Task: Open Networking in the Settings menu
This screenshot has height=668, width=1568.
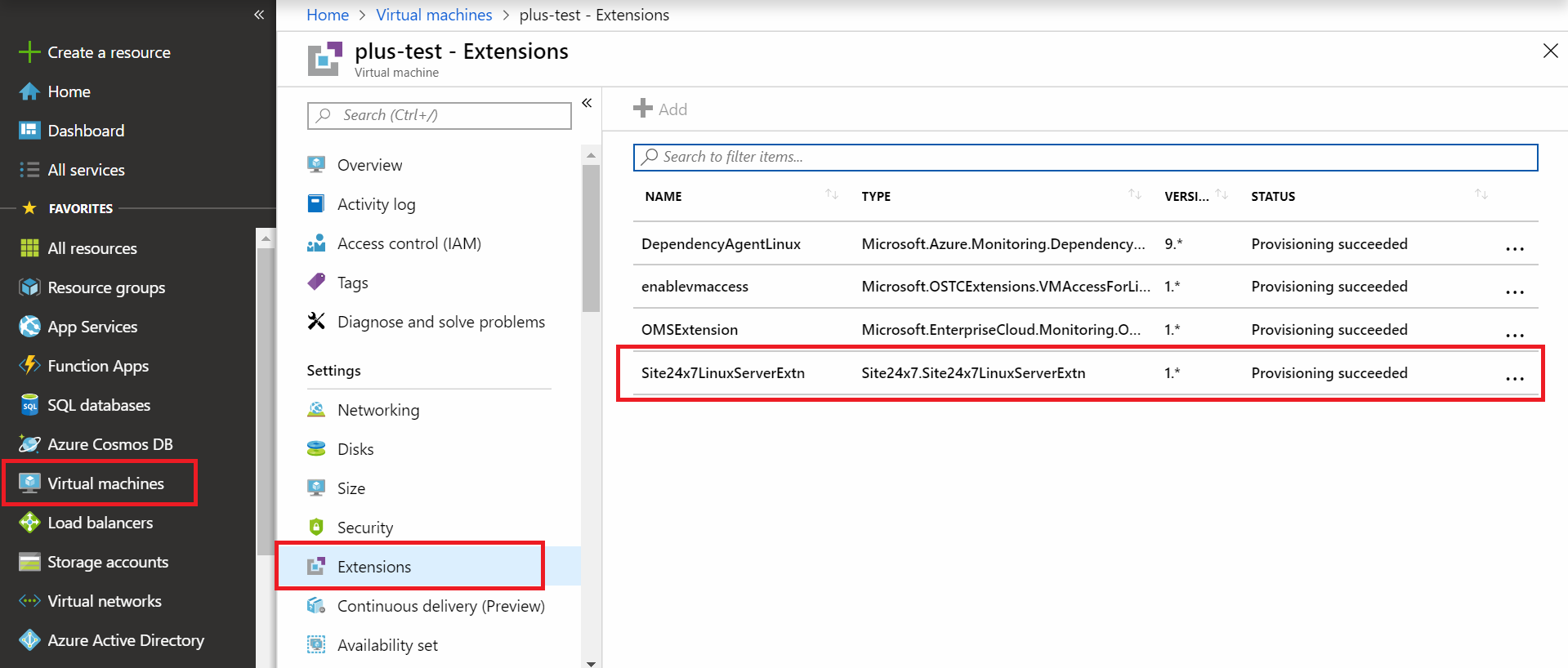Action: (x=377, y=410)
